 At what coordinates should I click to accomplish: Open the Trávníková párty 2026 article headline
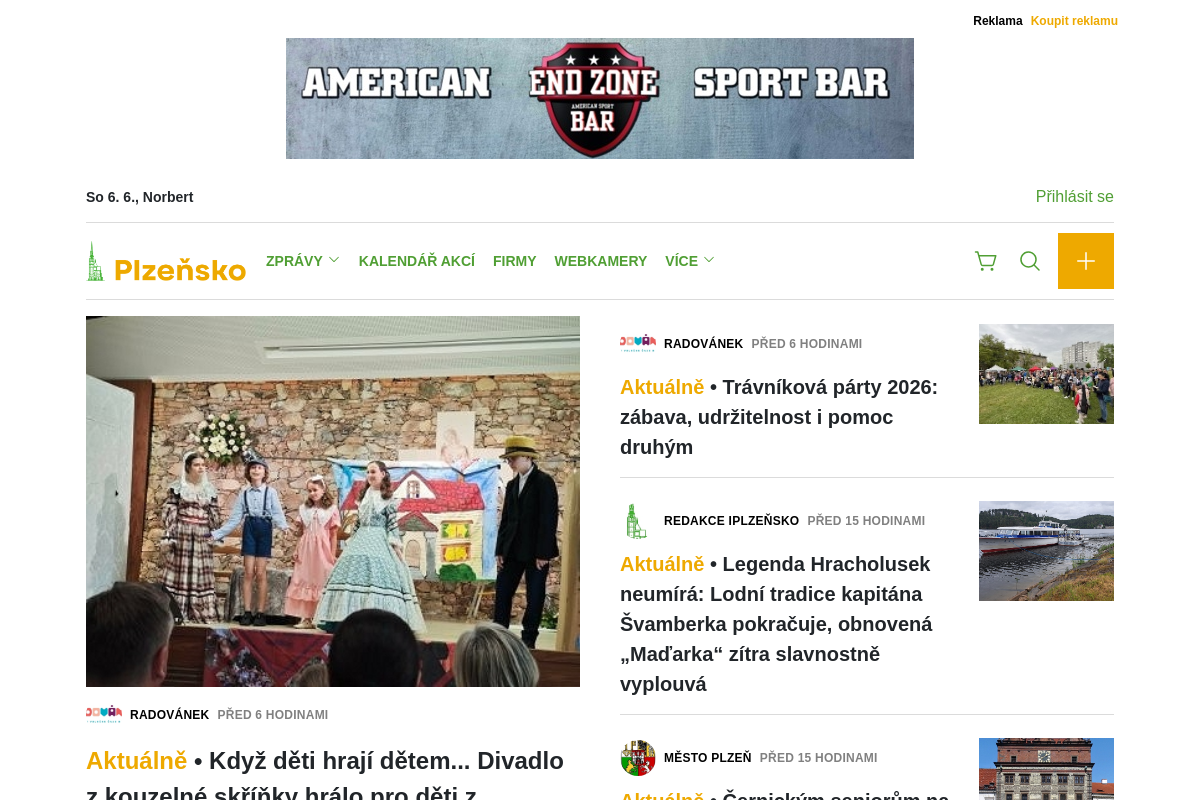[x=779, y=417]
